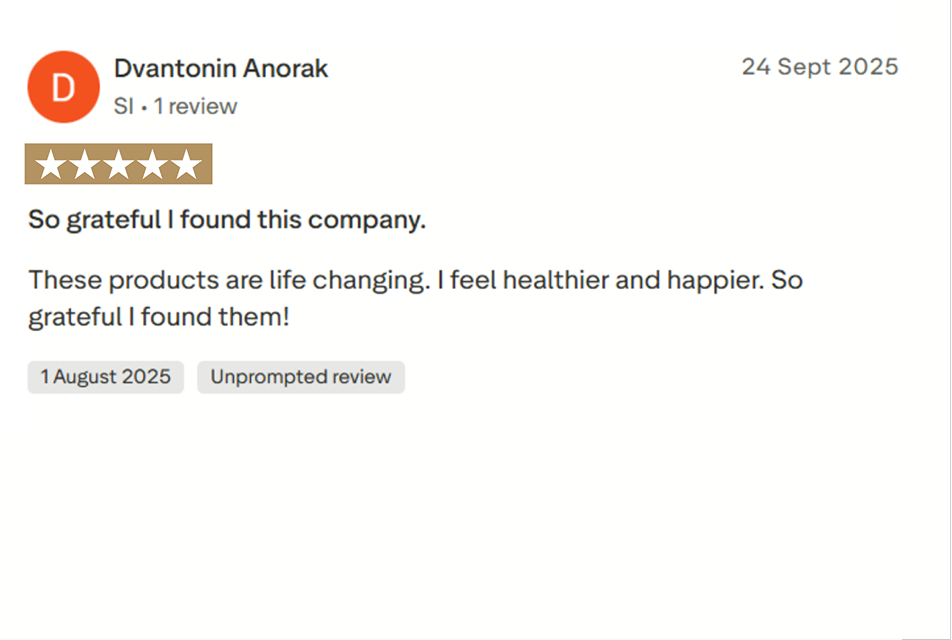The height and width of the screenshot is (640, 952).
Task: Click the word "healthier" in the review
Action: click(x=555, y=280)
